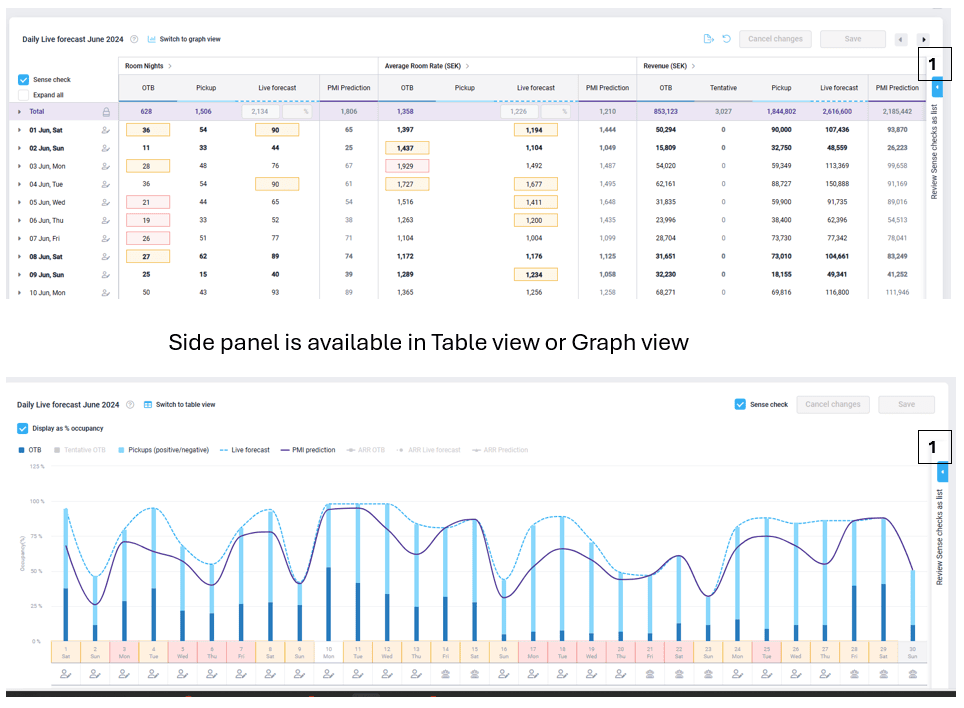Switch to graph view
The height and width of the screenshot is (708, 964).
[x=184, y=39]
